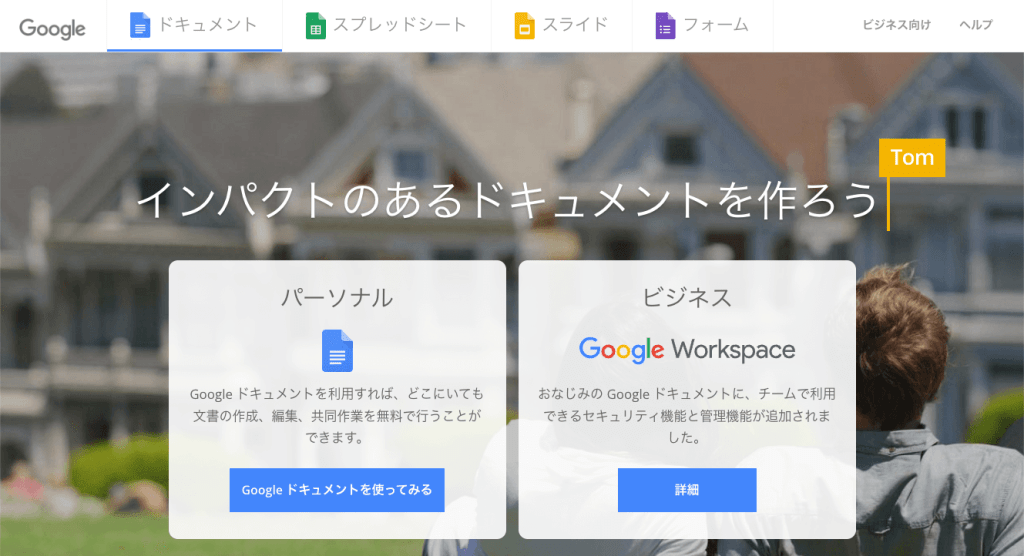Open the ヘルプ link in the header
This screenshot has height=556, width=1024.
tap(976, 25)
